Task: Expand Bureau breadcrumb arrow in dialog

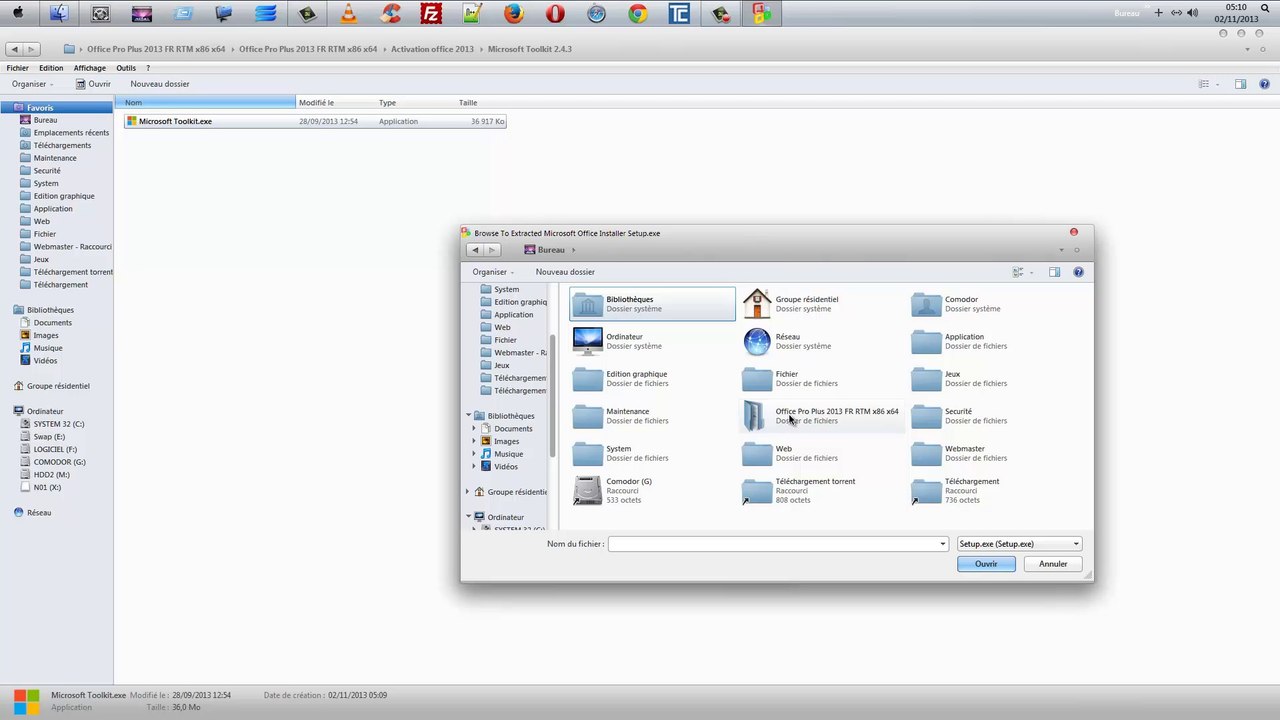Action: click(573, 250)
